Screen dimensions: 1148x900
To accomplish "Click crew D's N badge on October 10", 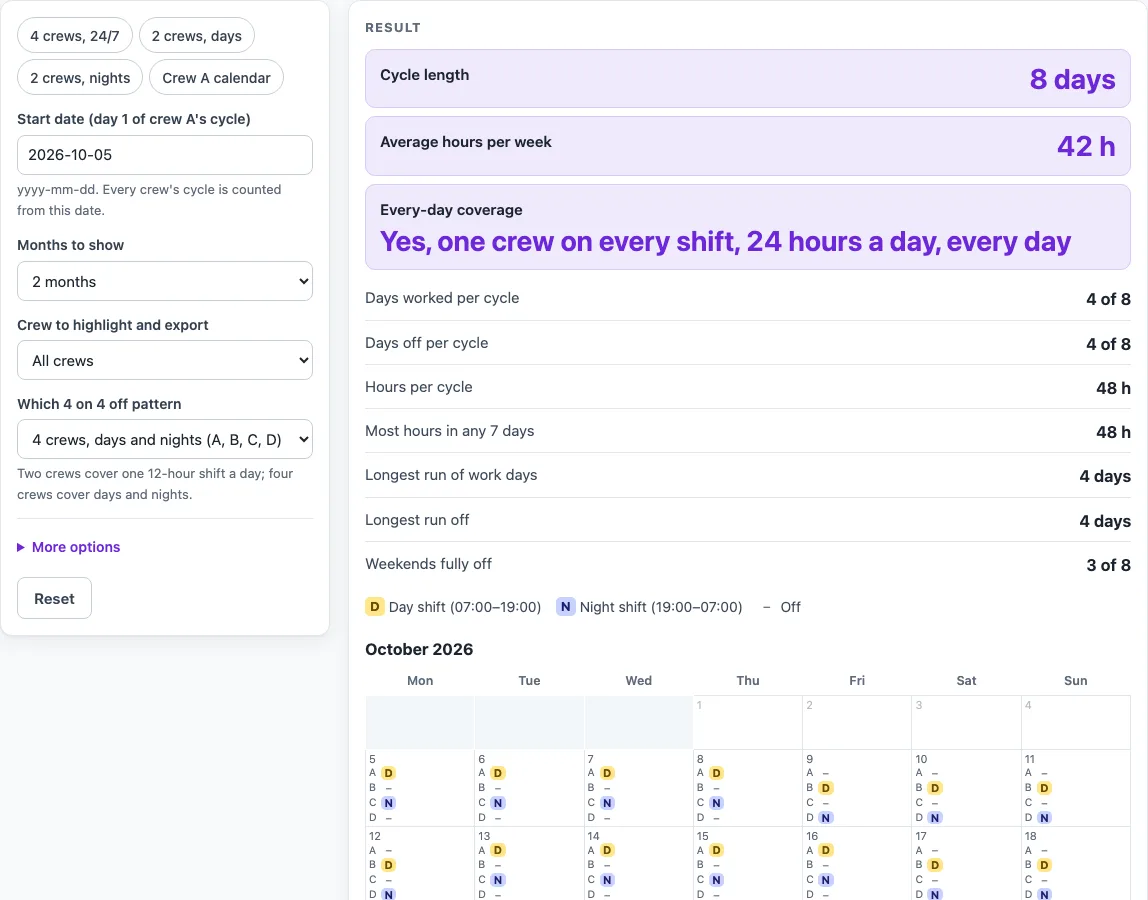I will click(934, 818).
